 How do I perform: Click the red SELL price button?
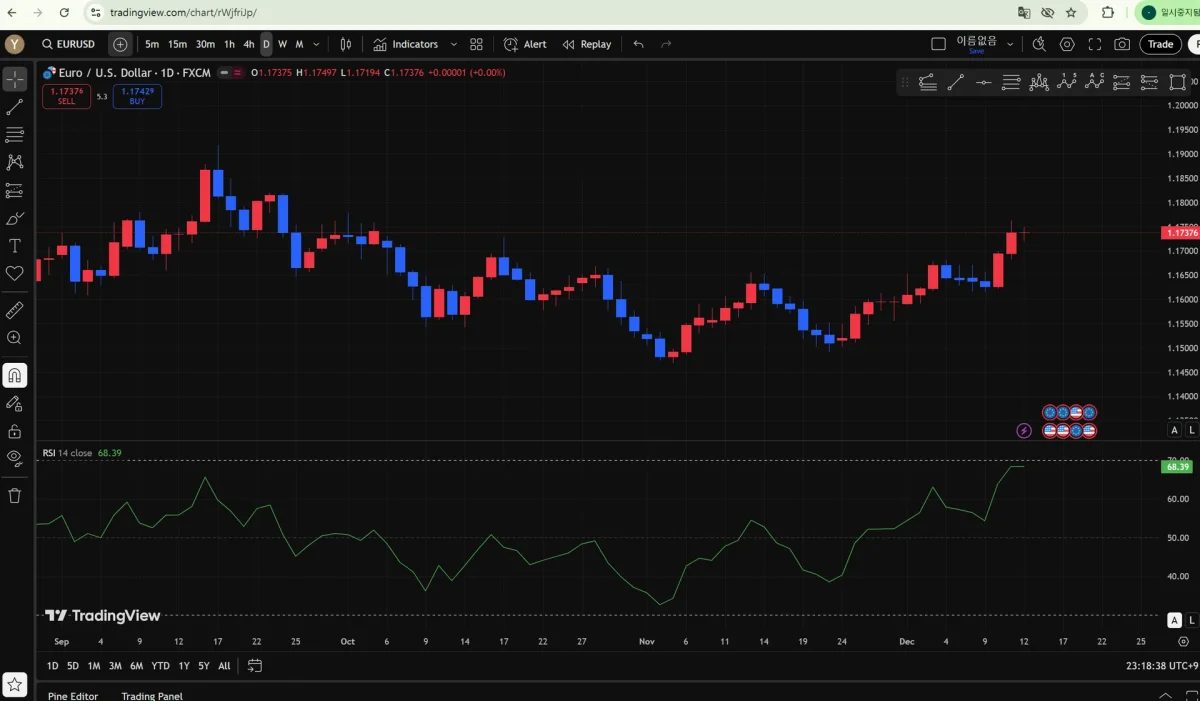point(66,96)
